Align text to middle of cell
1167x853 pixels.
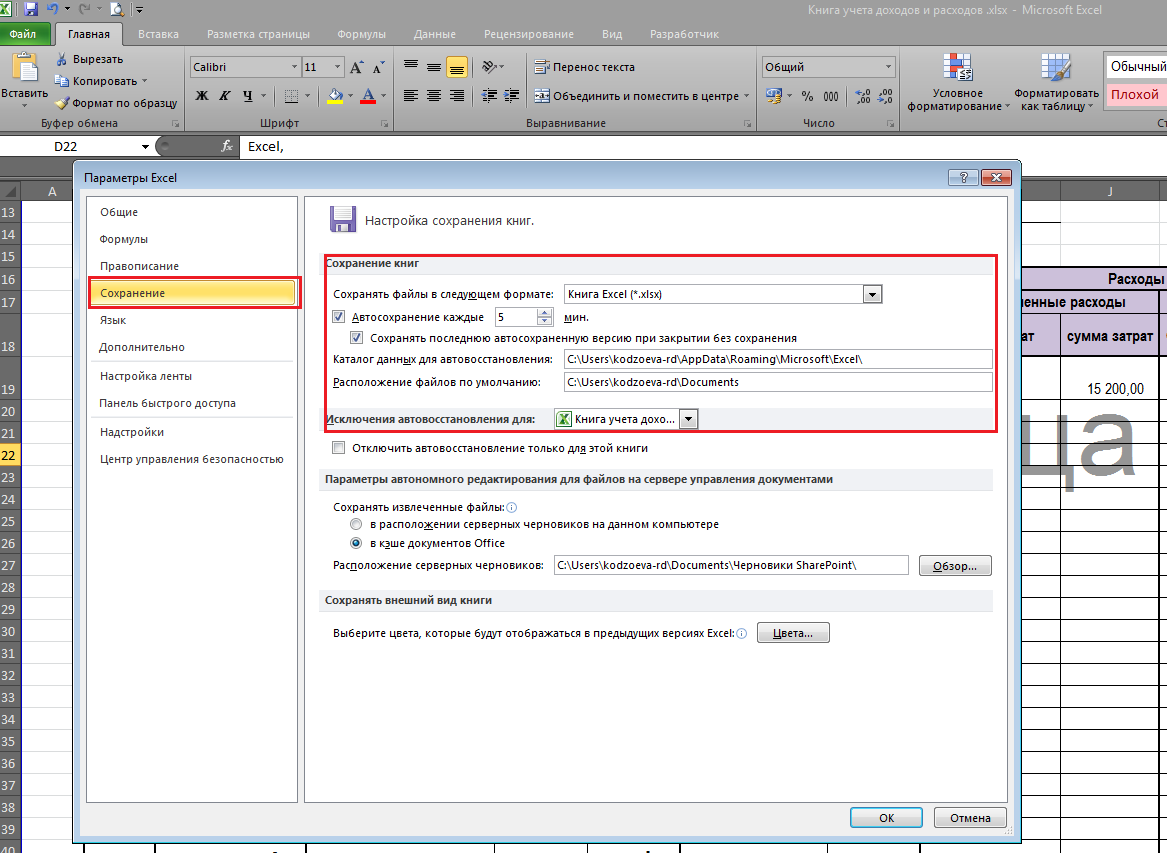[434, 67]
